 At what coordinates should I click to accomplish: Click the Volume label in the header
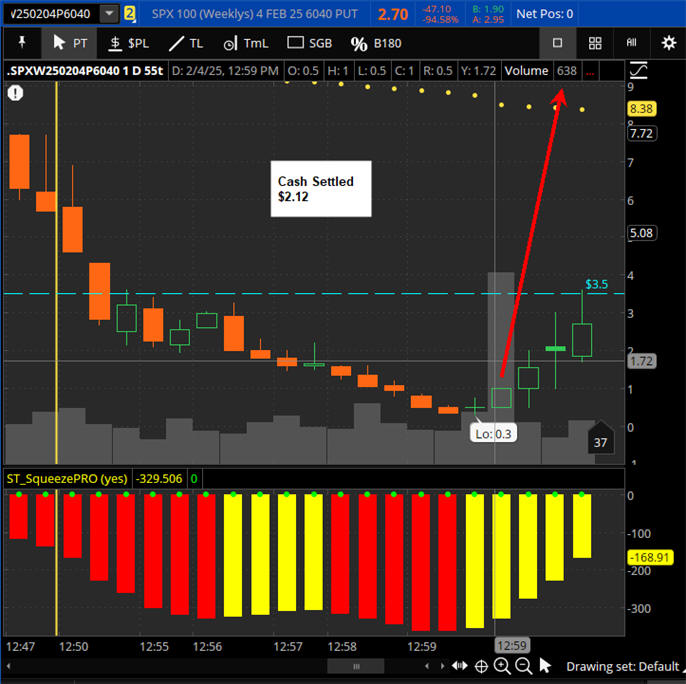click(x=526, y=71)
